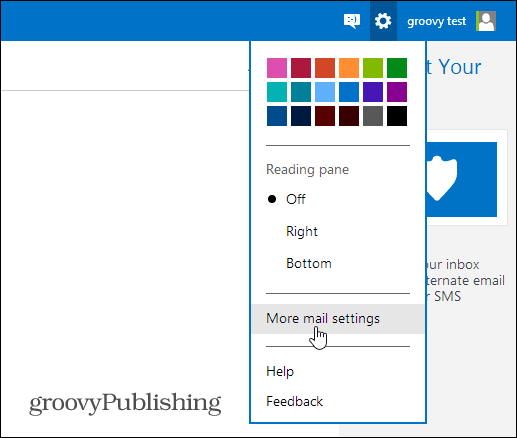Choose the orange theme color
The image size is (517, 438).
click(x=349, y=68)
